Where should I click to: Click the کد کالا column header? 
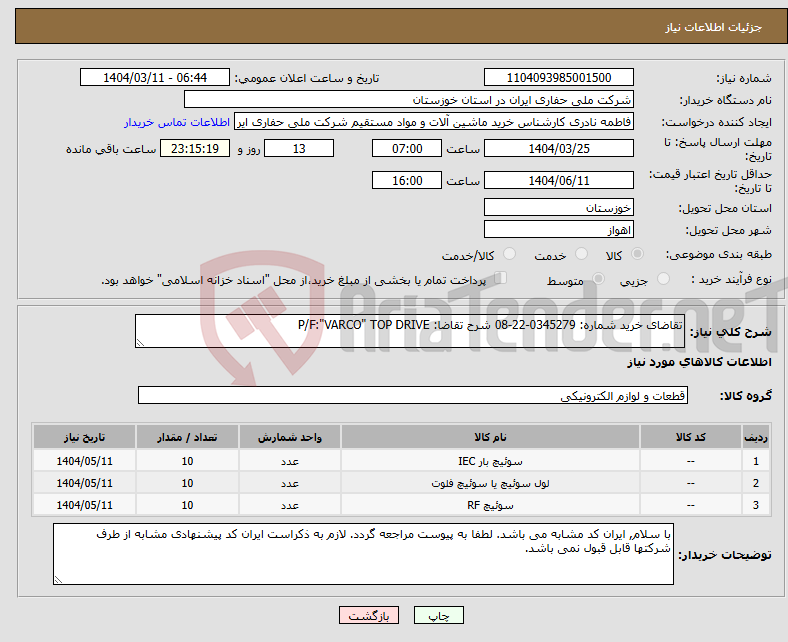tap(691, 436)
